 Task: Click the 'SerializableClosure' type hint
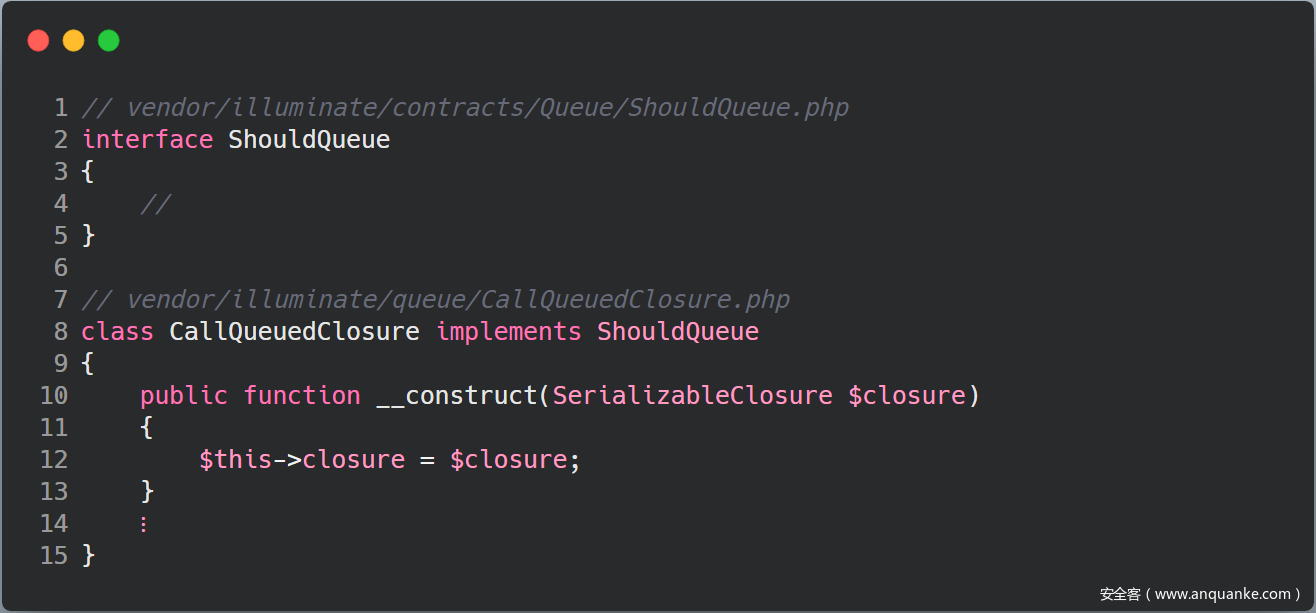692,396
